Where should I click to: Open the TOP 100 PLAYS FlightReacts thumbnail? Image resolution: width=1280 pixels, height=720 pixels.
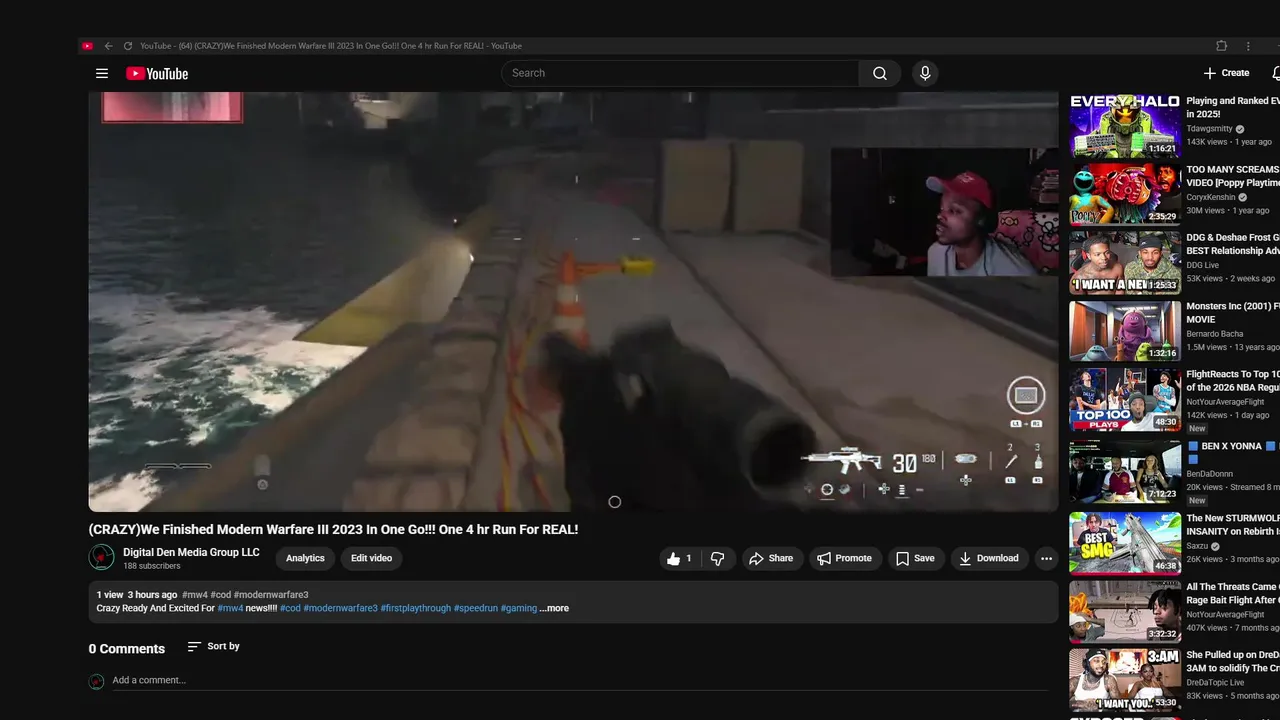point(1125,400)
